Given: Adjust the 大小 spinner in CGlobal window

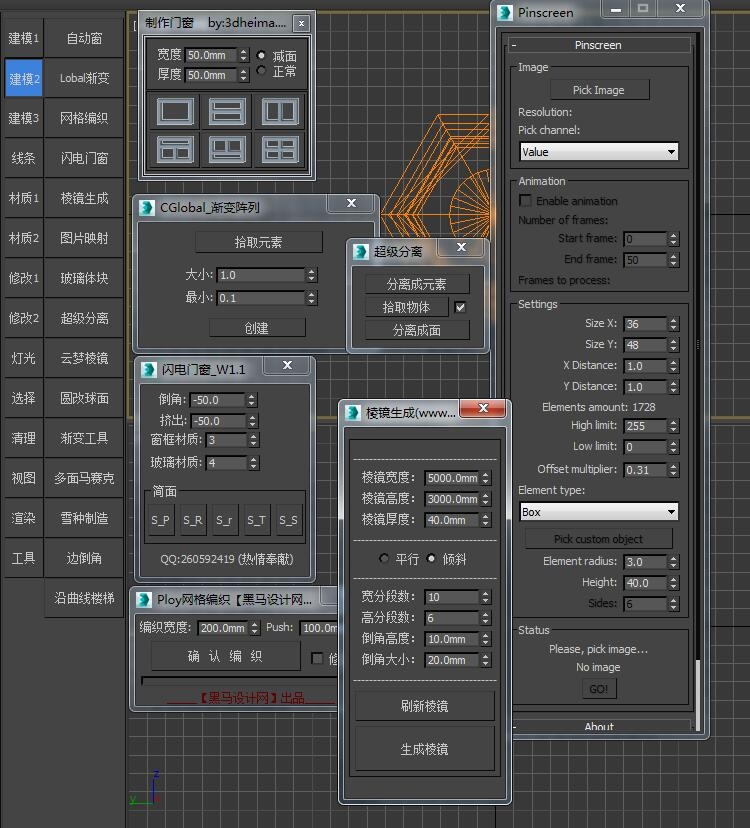Looking at the screenshot, I should (312, 275).
